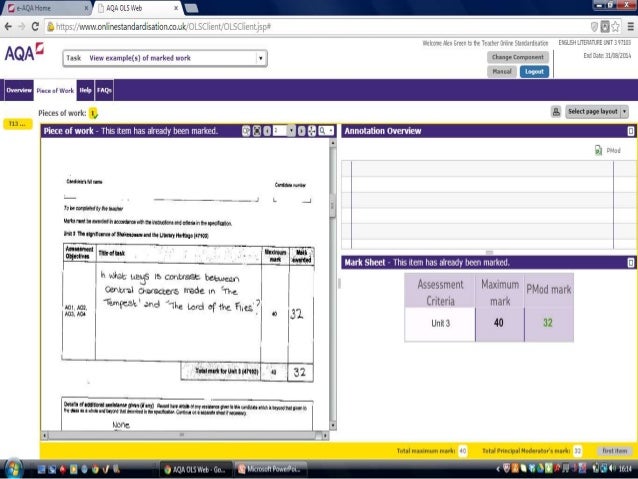
Task: Go to previous page of the work
Action: [267, 131]
